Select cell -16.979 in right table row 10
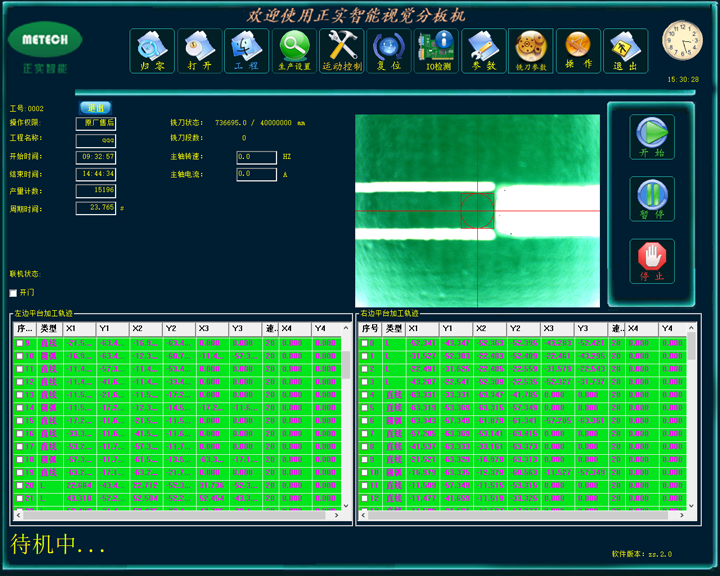Screen dimensions: 720x576 coord(422,473)
